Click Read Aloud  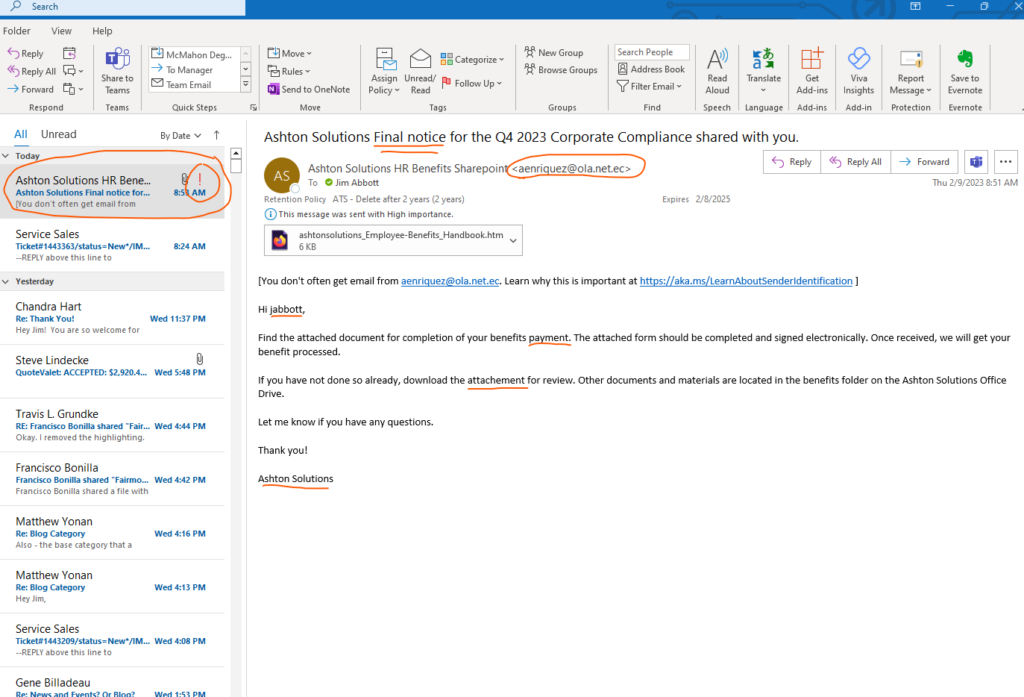point(717,71)
